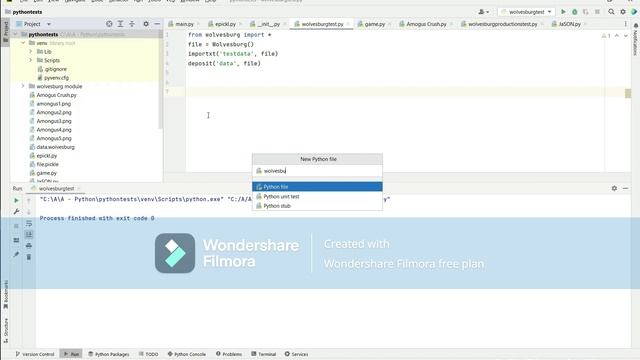Click the green Debug bug icon
Viewport: 640px width, 360px height.
coord(575,12)
